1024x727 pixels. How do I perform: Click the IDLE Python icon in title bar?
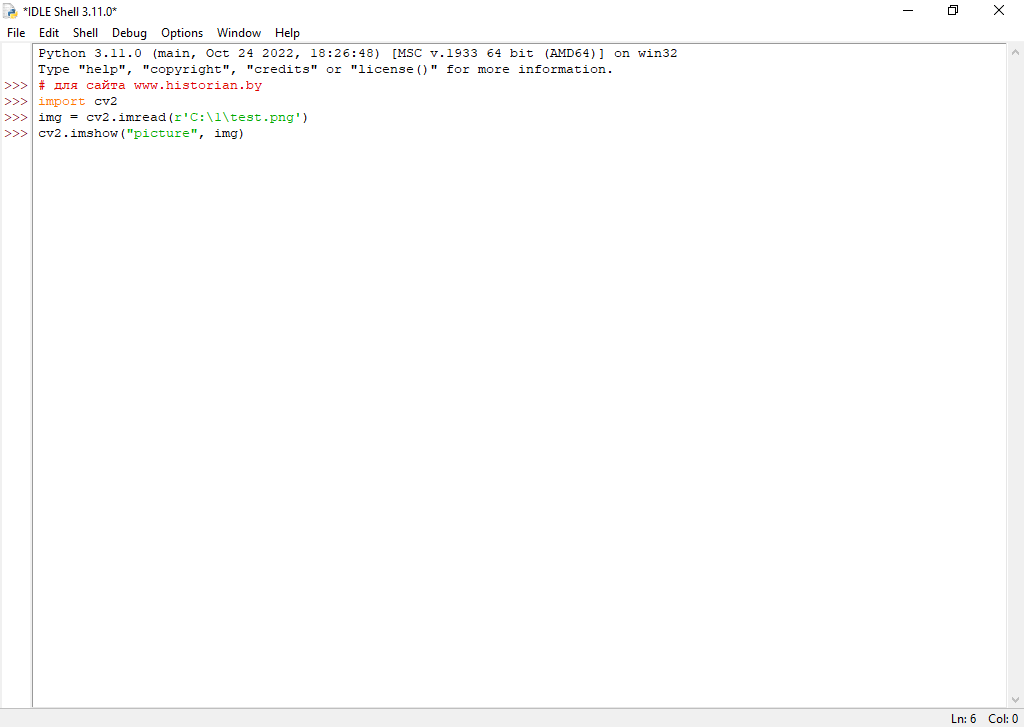click(11, 11)
